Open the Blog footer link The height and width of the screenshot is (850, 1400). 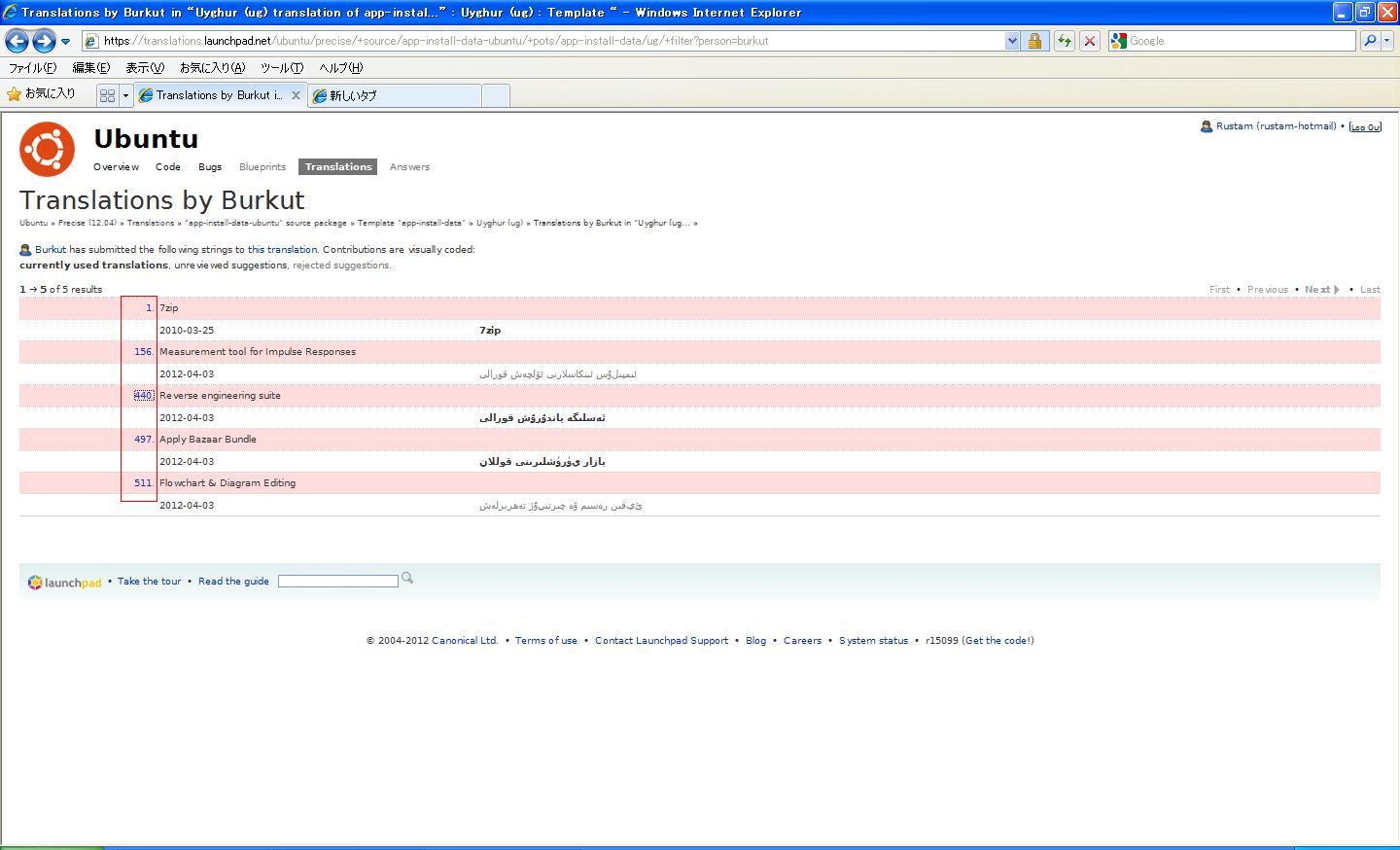756,641
